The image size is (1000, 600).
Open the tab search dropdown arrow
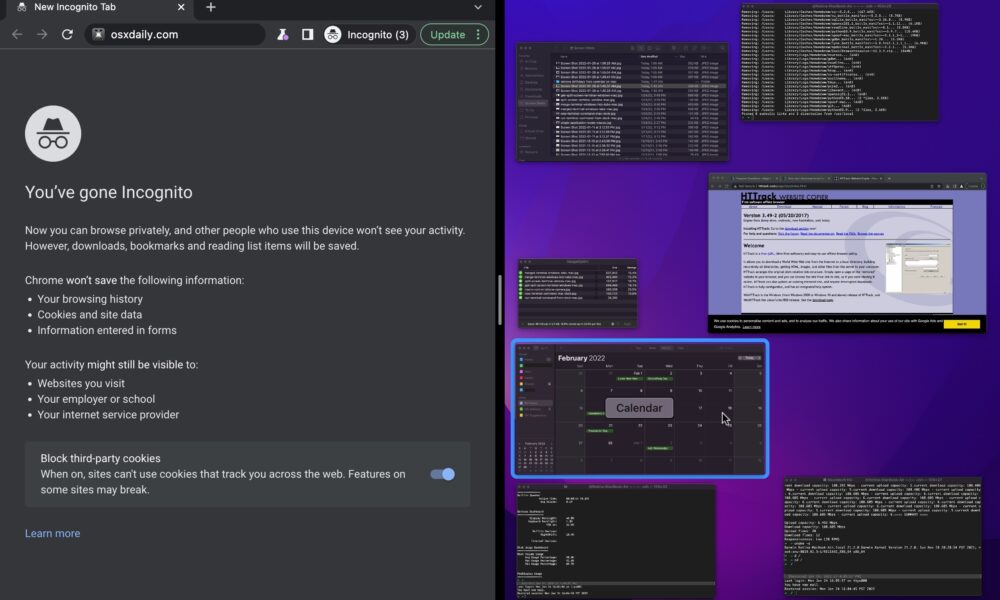point(478,7)
